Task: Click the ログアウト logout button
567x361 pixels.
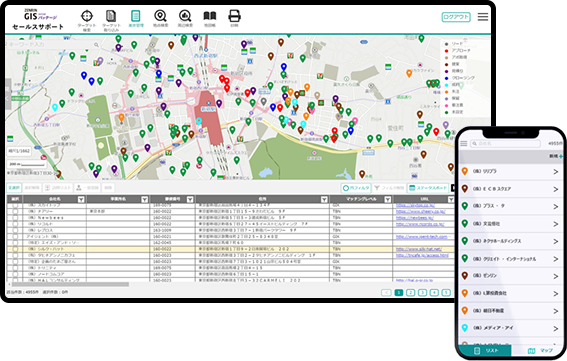Action: [x=456, y=17]
